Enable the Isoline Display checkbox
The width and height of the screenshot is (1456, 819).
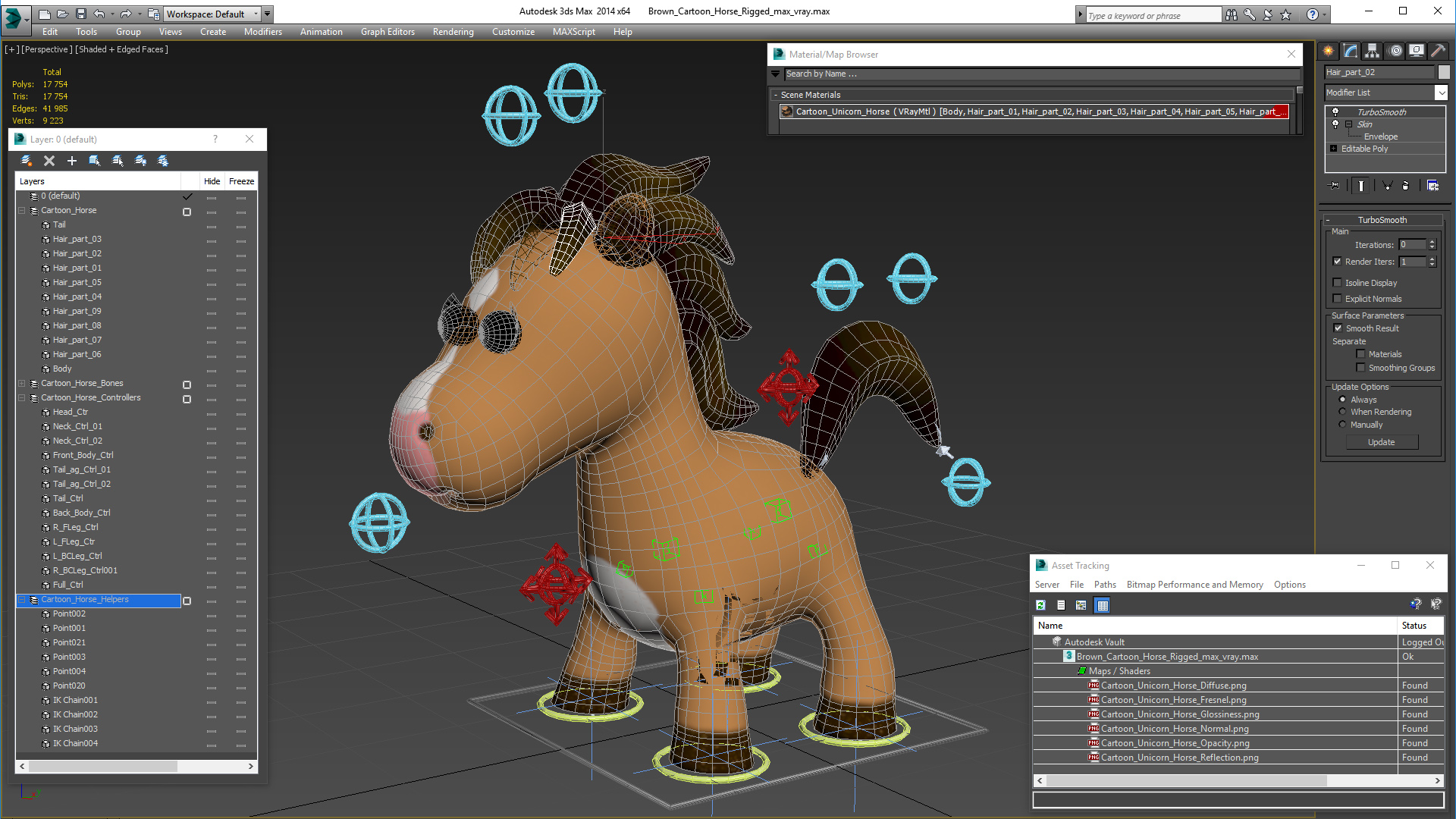[1338, 283]
